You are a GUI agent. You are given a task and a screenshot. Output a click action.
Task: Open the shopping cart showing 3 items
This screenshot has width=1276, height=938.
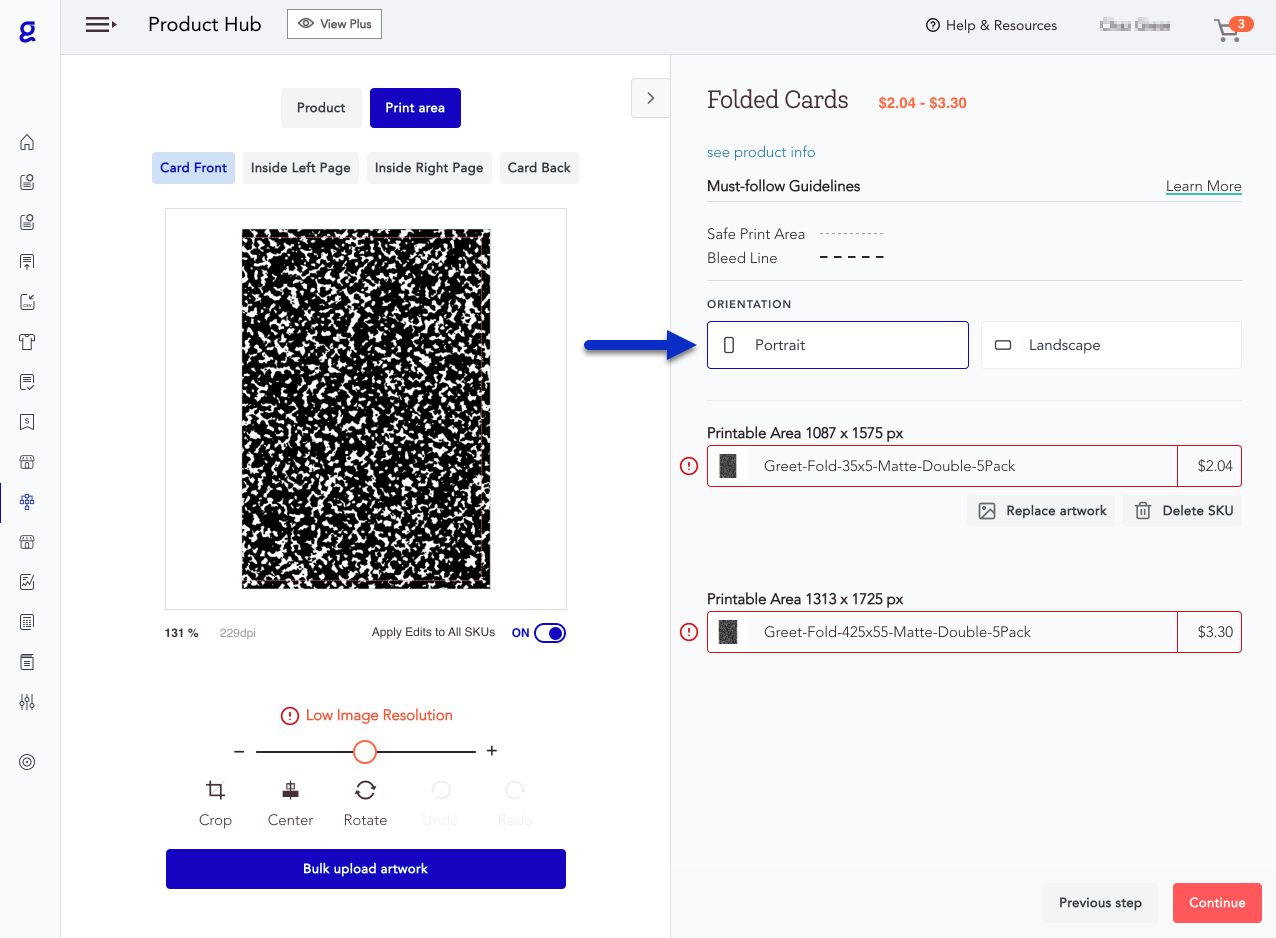click(1227, 30)
